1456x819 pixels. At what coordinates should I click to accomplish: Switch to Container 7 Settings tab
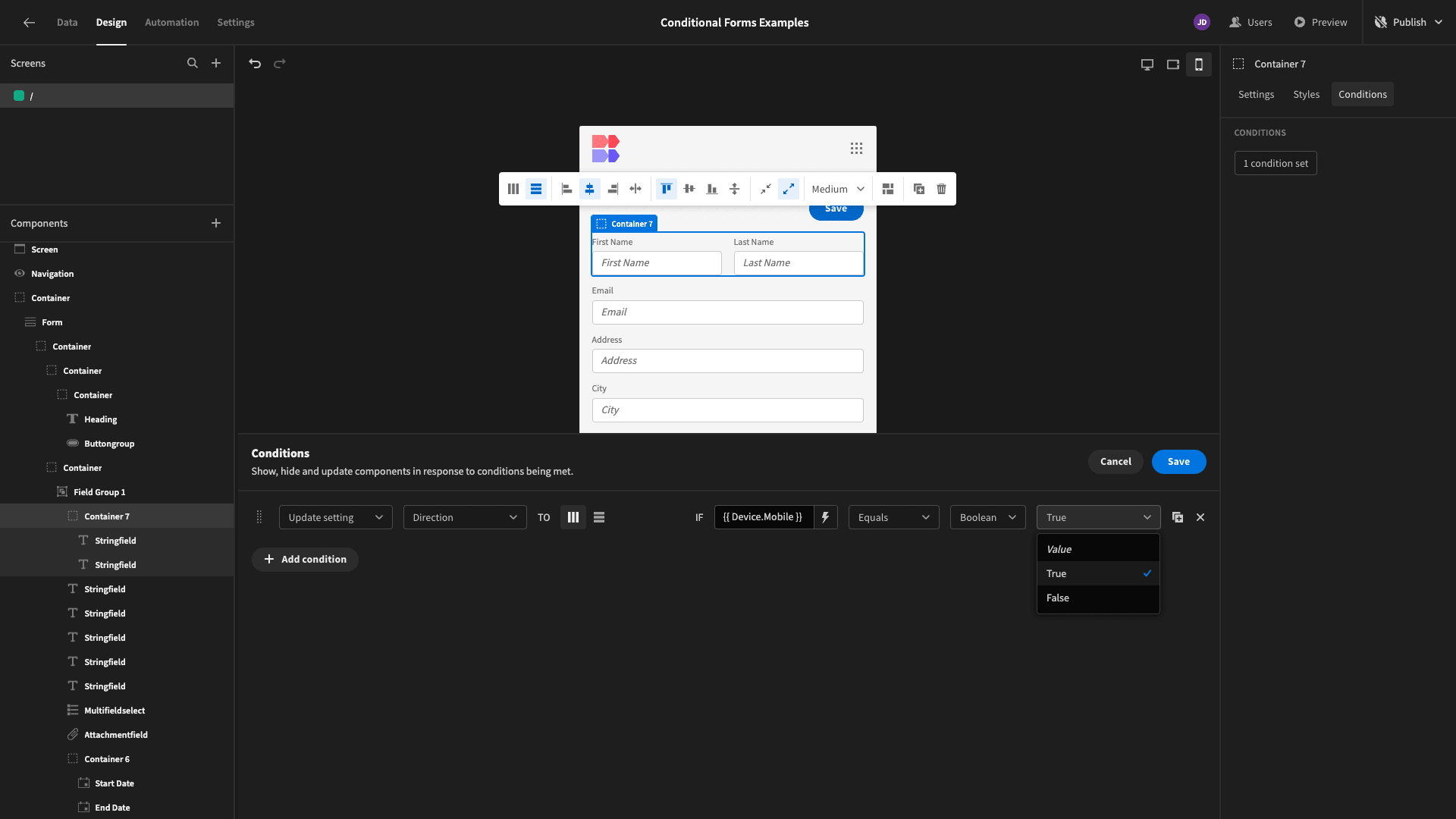[x=1256, y=95]
